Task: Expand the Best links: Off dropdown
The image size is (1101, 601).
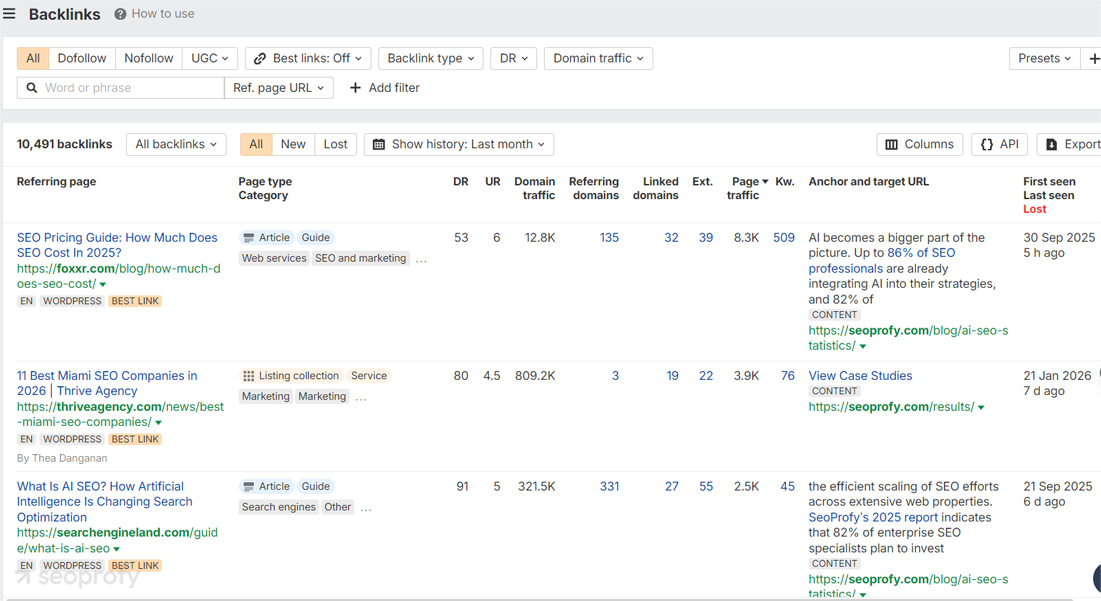Action: pos(308,59)
